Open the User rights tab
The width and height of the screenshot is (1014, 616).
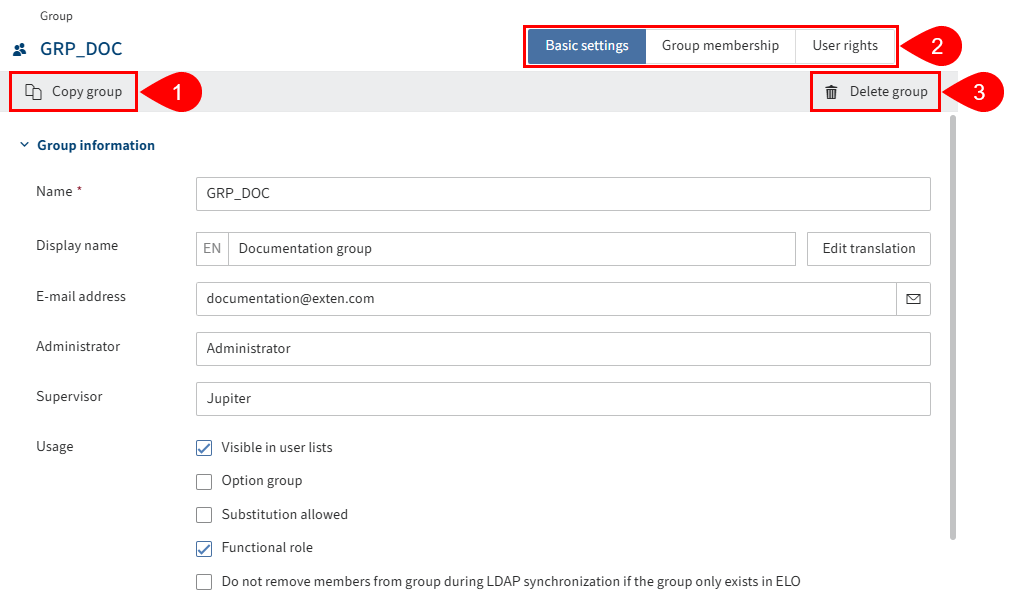(x=845, y=45)
